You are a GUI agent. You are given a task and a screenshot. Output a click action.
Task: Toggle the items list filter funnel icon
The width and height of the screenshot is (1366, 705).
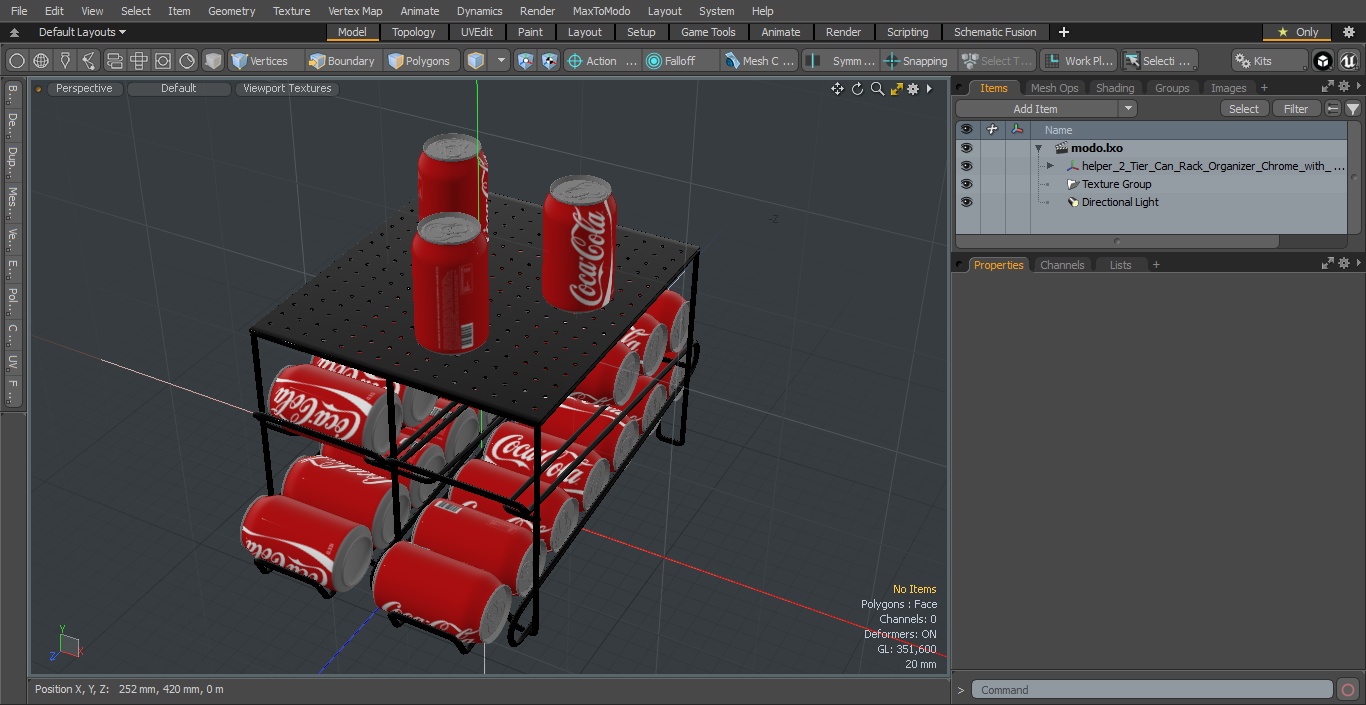pos(1352,109)
